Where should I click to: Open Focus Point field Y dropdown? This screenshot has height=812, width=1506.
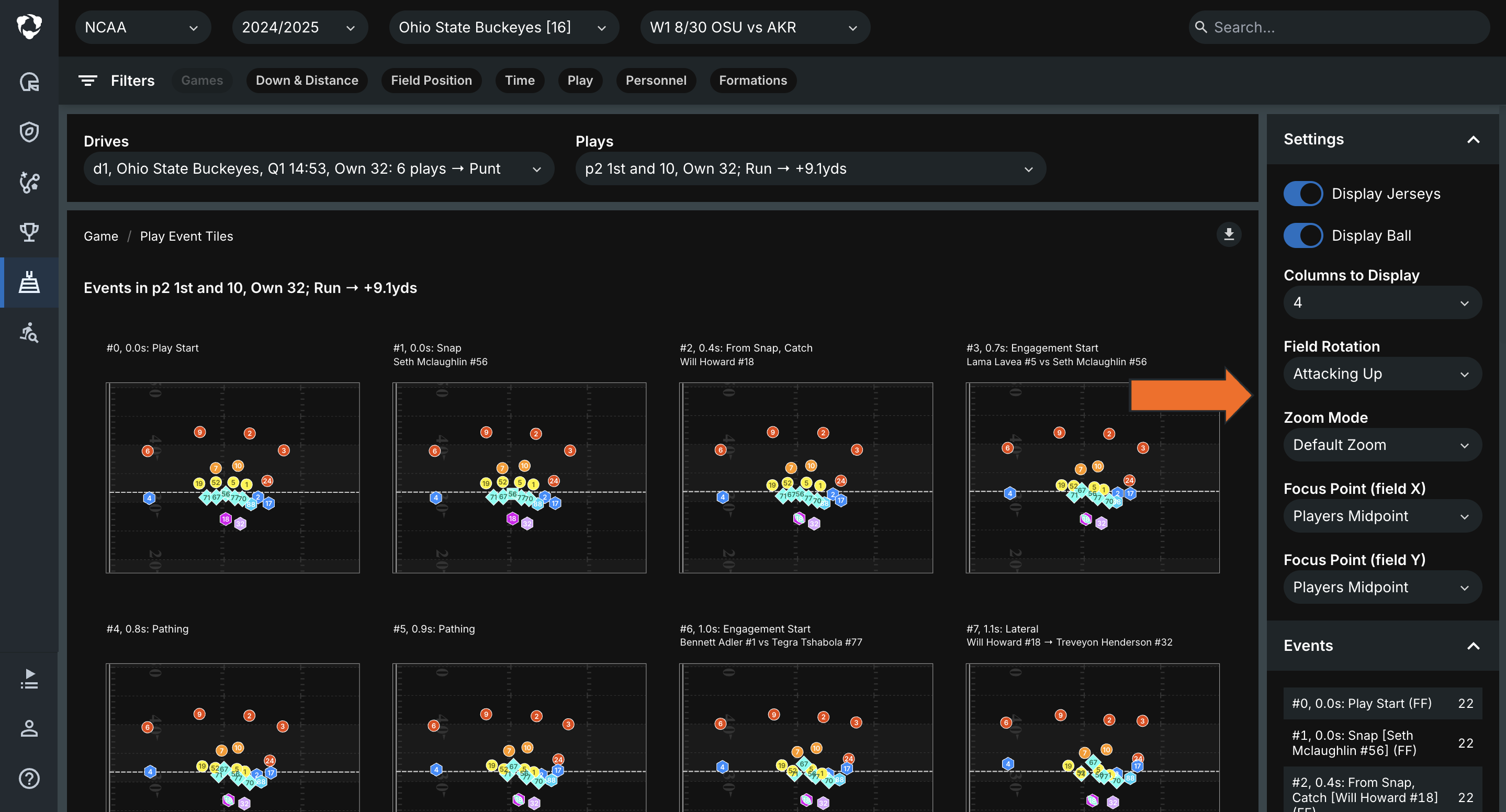click(1382, 587)
